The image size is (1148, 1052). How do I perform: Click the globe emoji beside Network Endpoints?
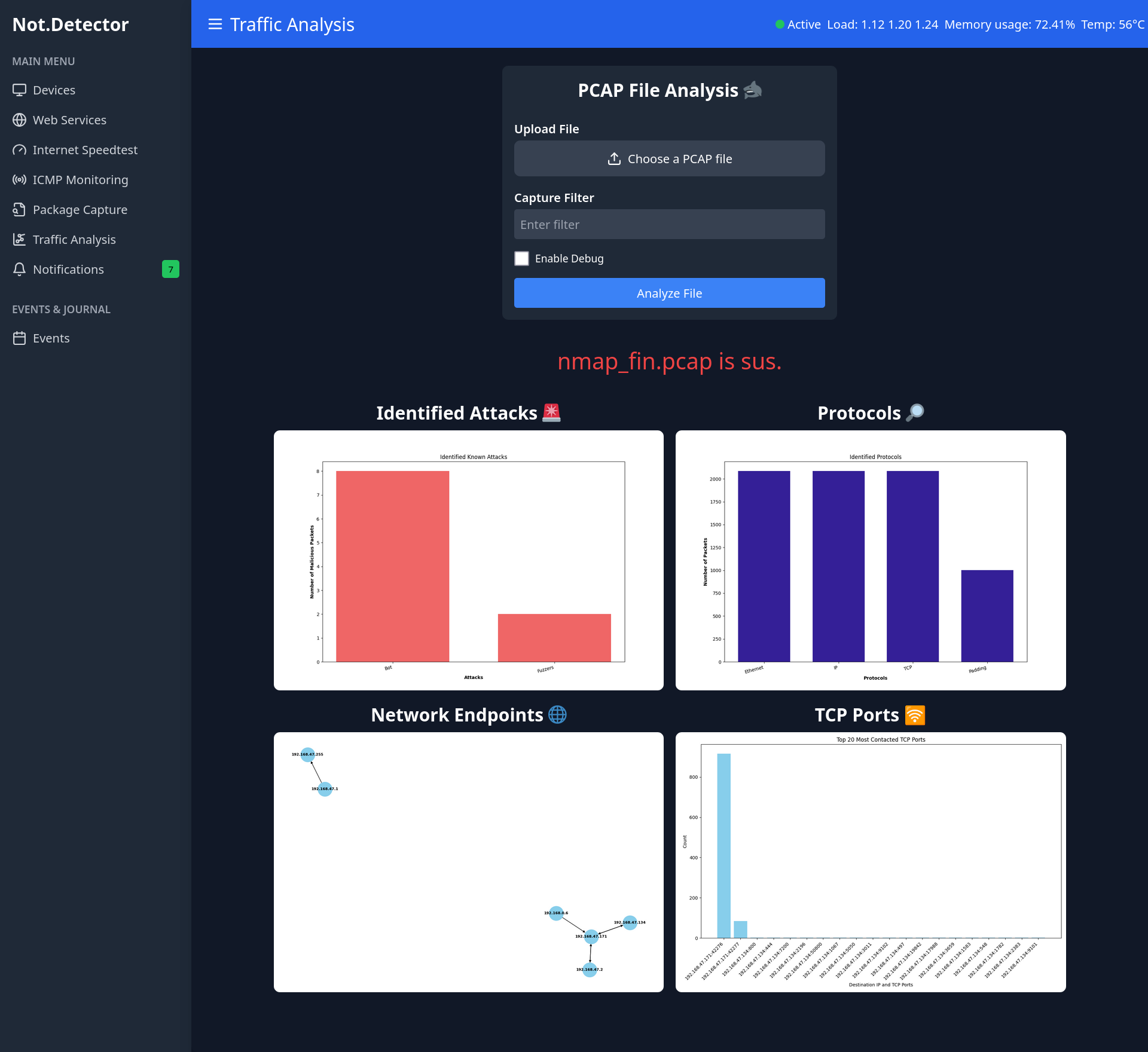pos(557,714)
